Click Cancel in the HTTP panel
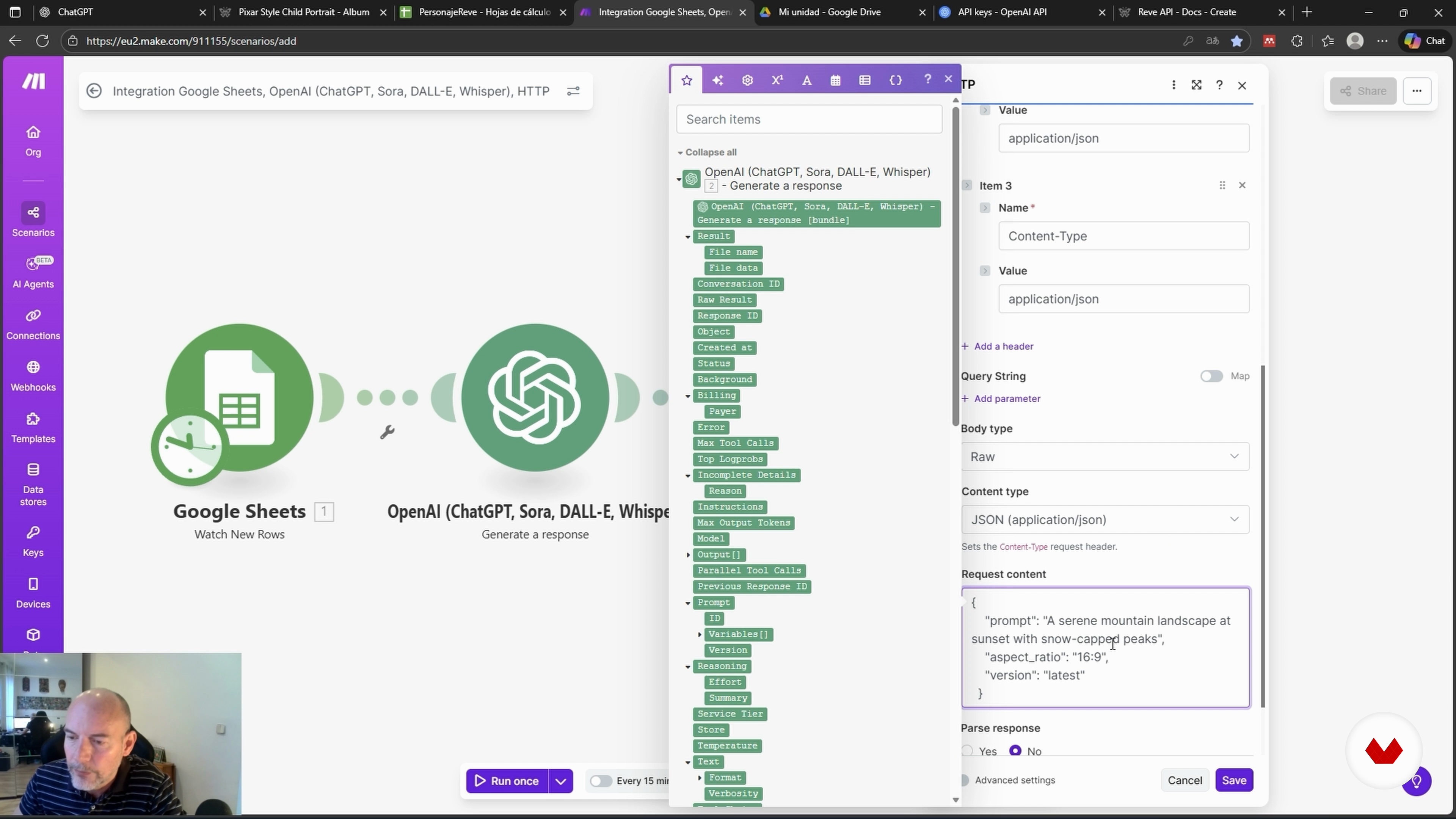The width and height of the screenshot is (1456, 819). tap(1185, 780)
